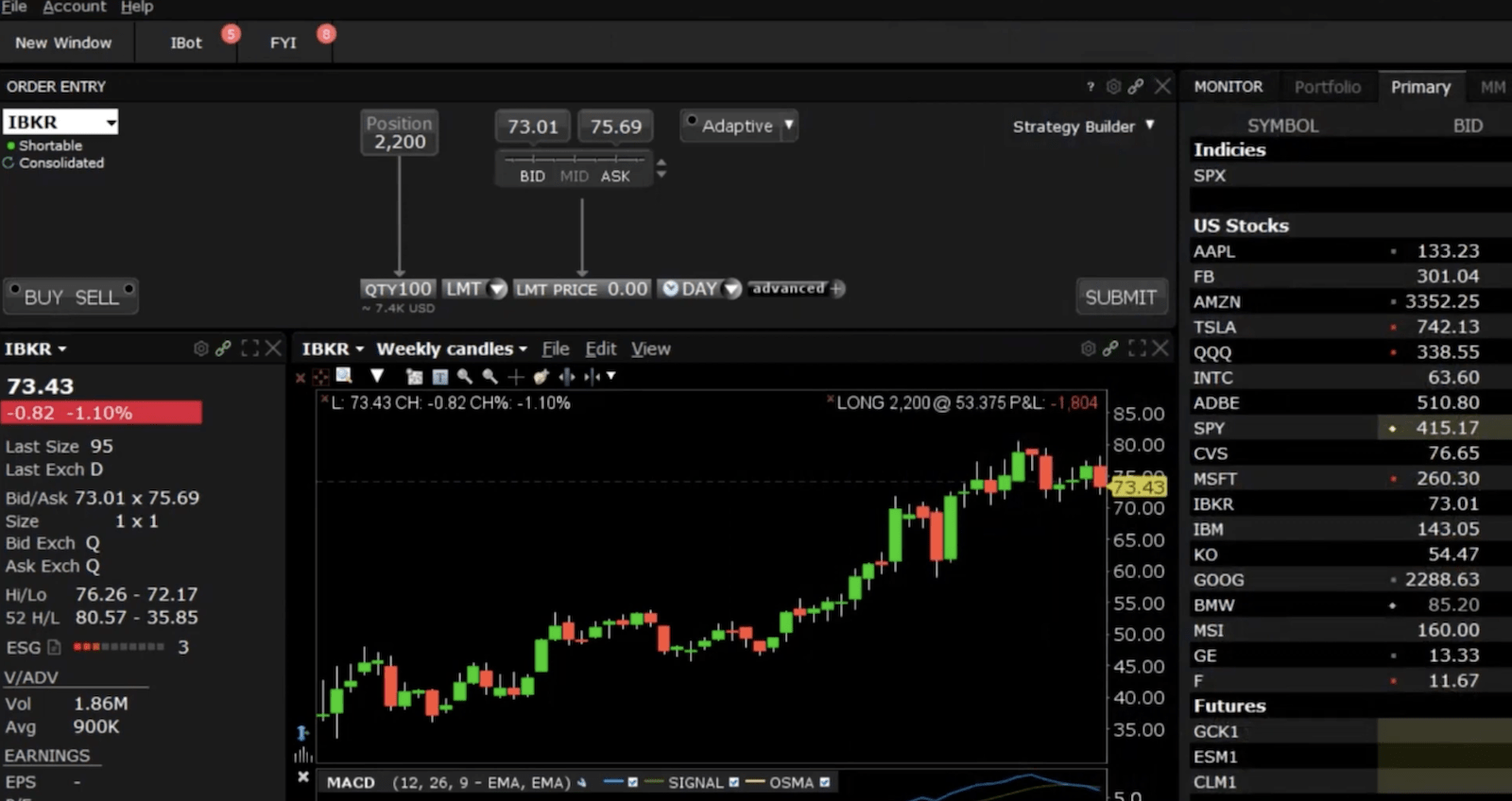
Task: Click the New Window button
Action: [x=63, y=43]
